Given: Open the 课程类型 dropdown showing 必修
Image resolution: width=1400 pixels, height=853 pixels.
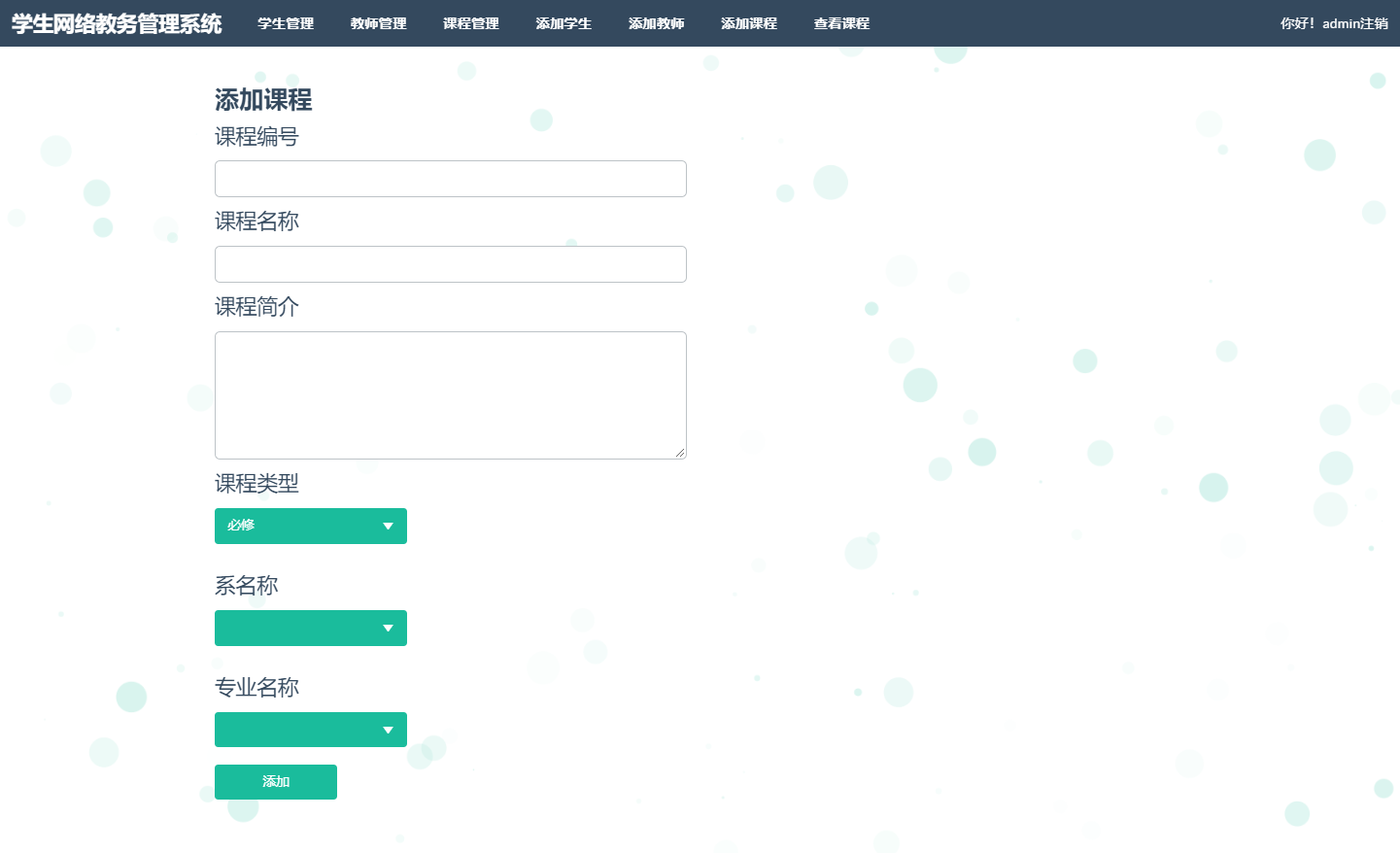Looking at the screenshot, I should coord(311,526).
